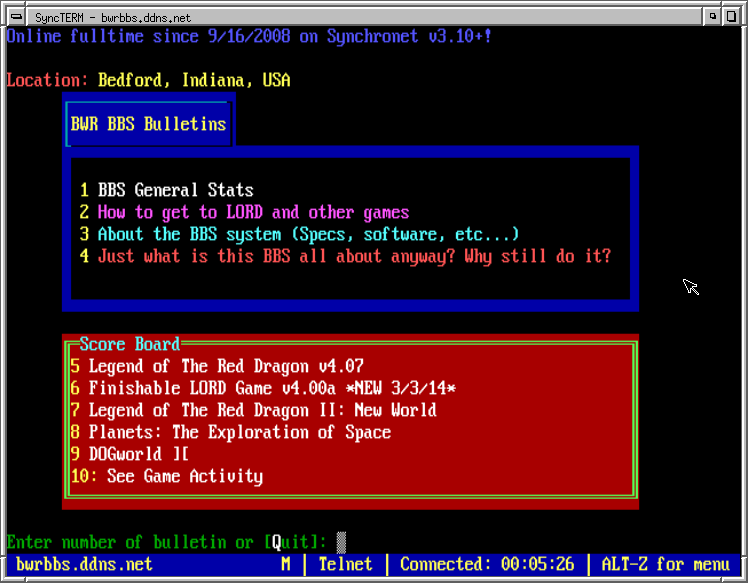Click the BWR BBS Bulletins header
The image size is (748, 583).
(x=148, y=124)
